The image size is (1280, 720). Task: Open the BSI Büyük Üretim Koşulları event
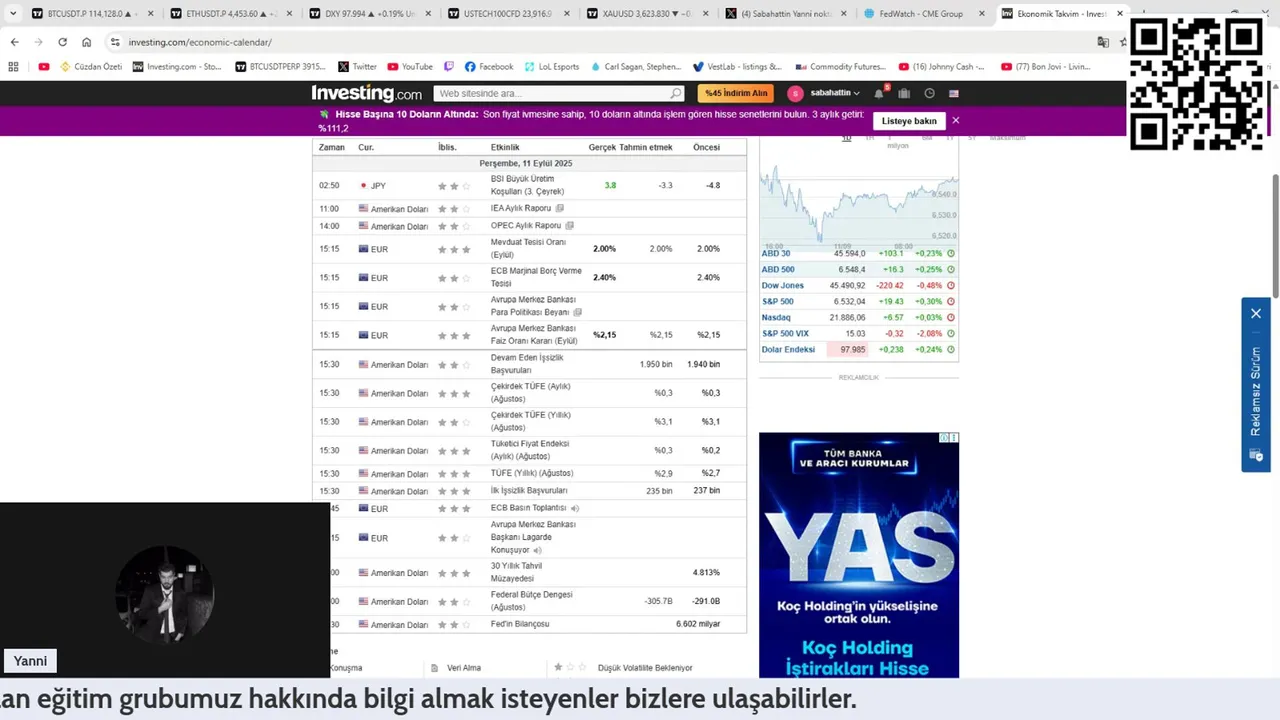(x=527, y=185)
